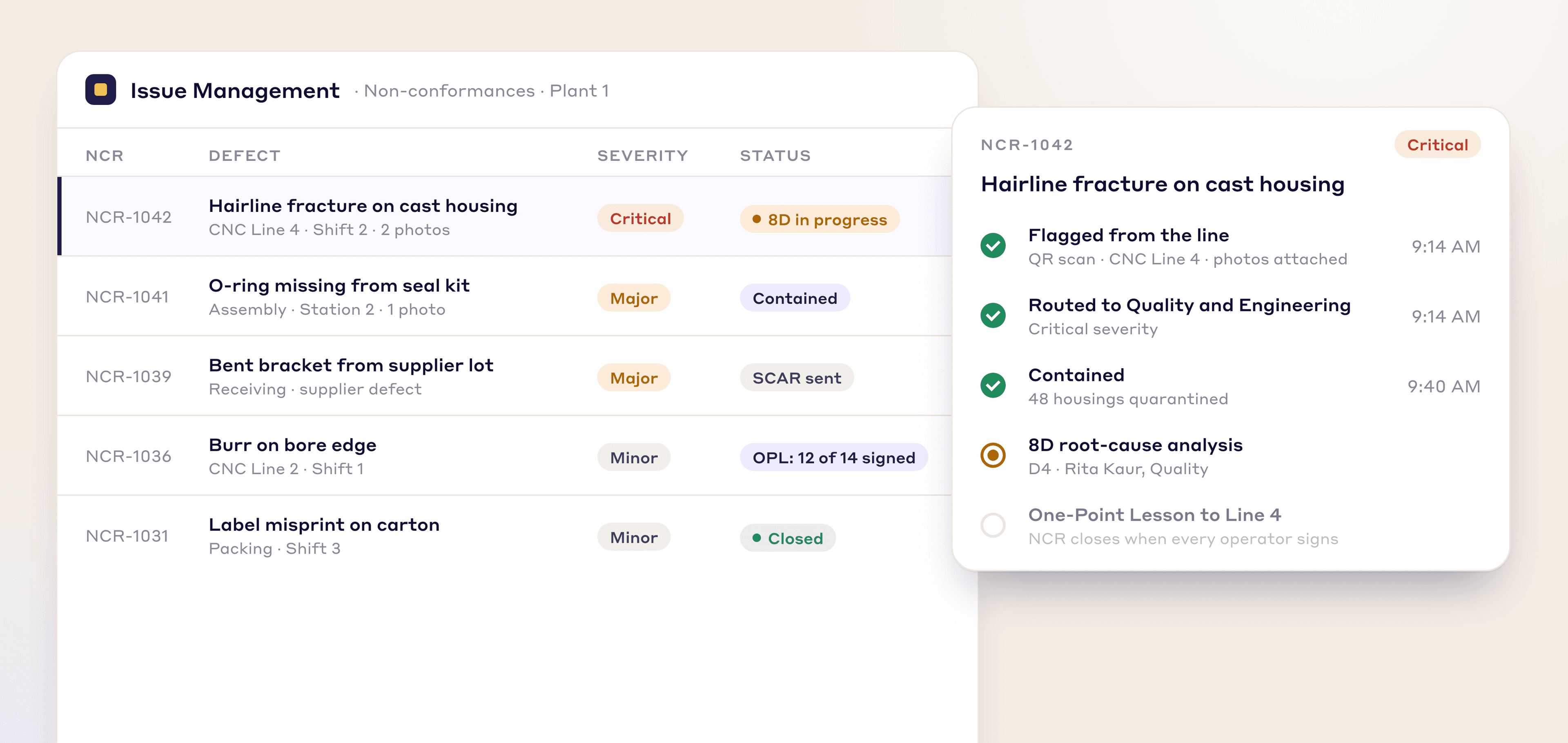
Task: Click the green check beside Routed to Quality and Engineering
Action: (993, 315)
